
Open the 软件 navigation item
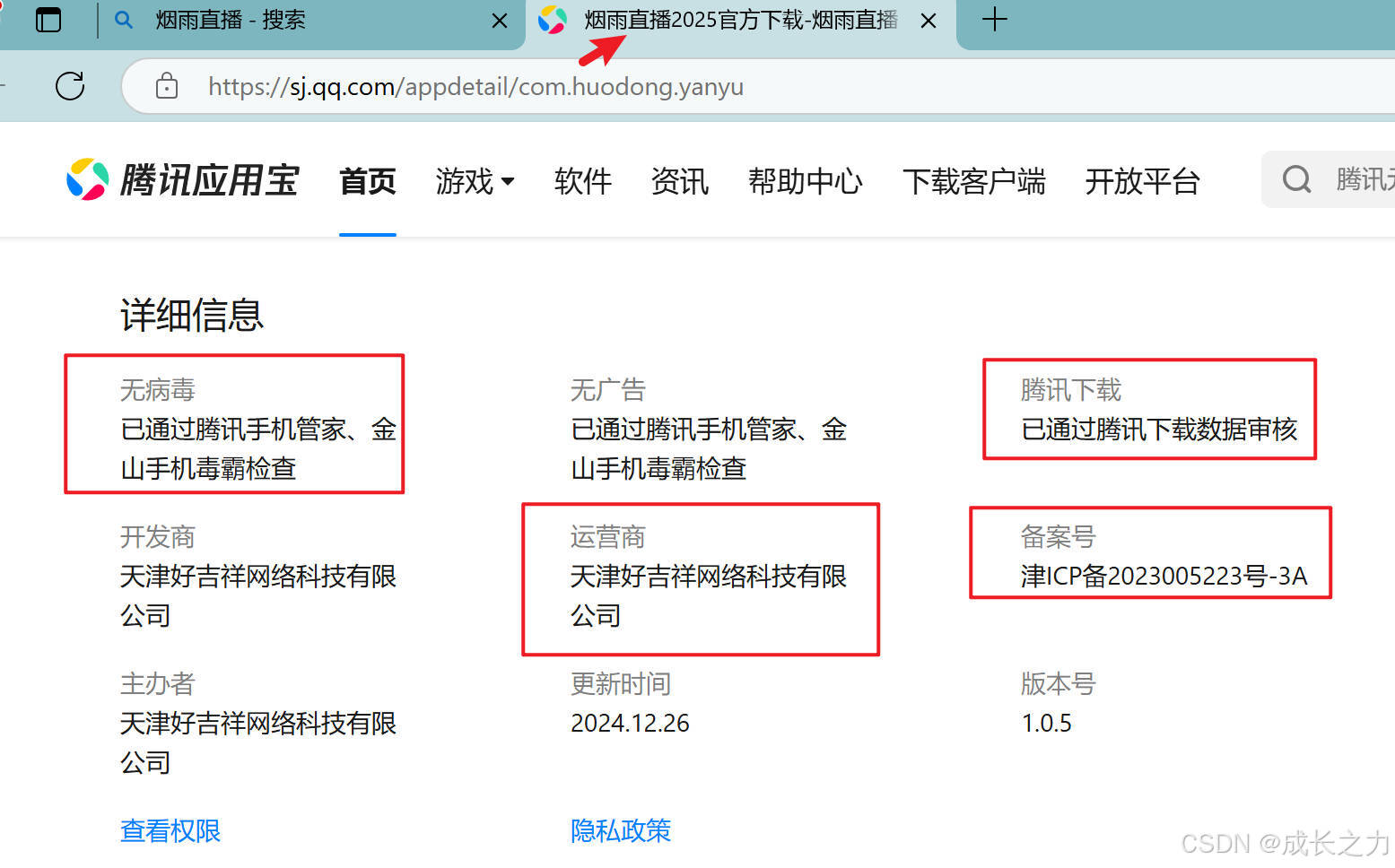tap(583, 181)
